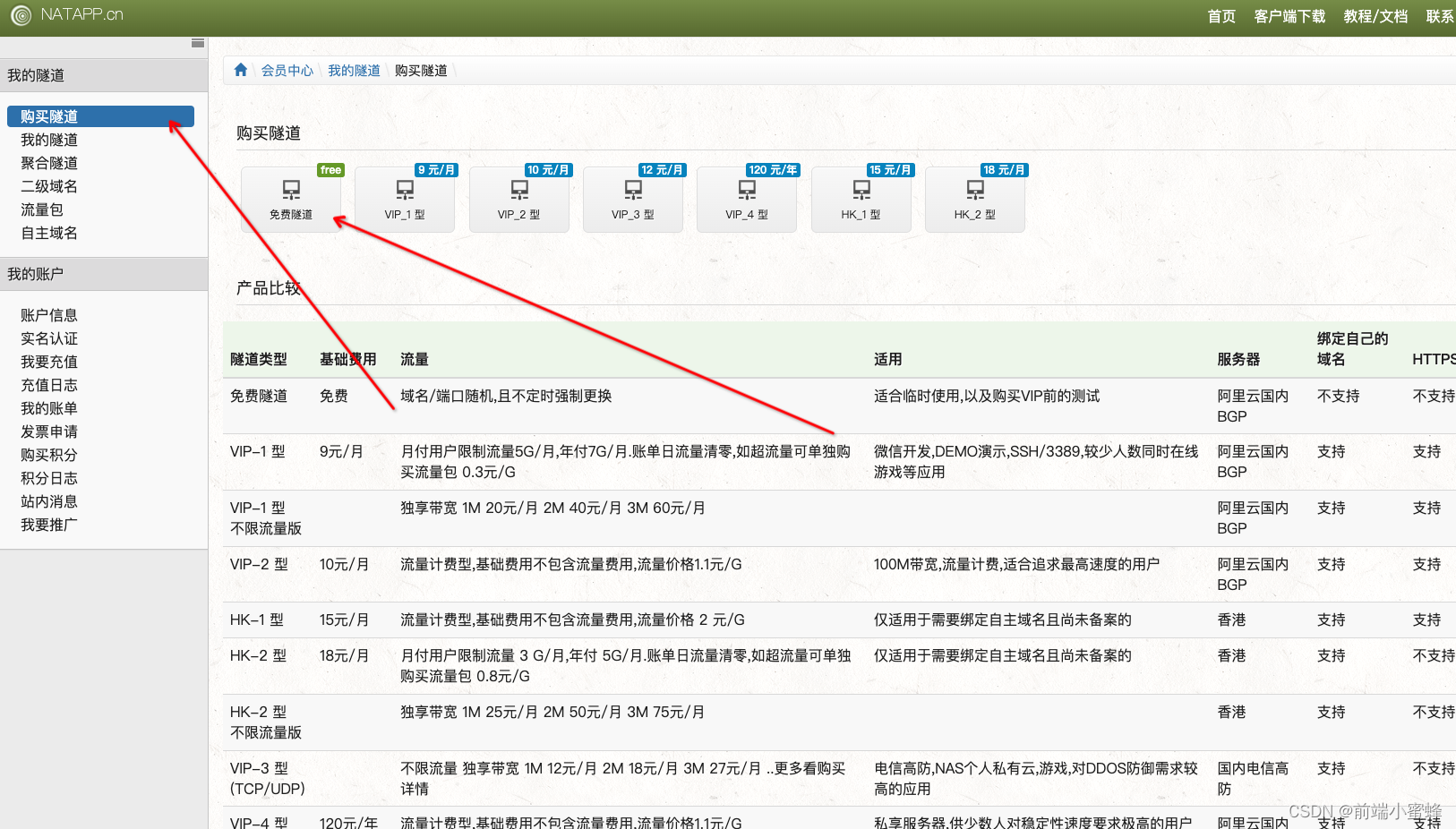This screenshot has width=1456, height=829.
Task: Open 聚合隧道 in the sidebar
Action: [49, 163]
